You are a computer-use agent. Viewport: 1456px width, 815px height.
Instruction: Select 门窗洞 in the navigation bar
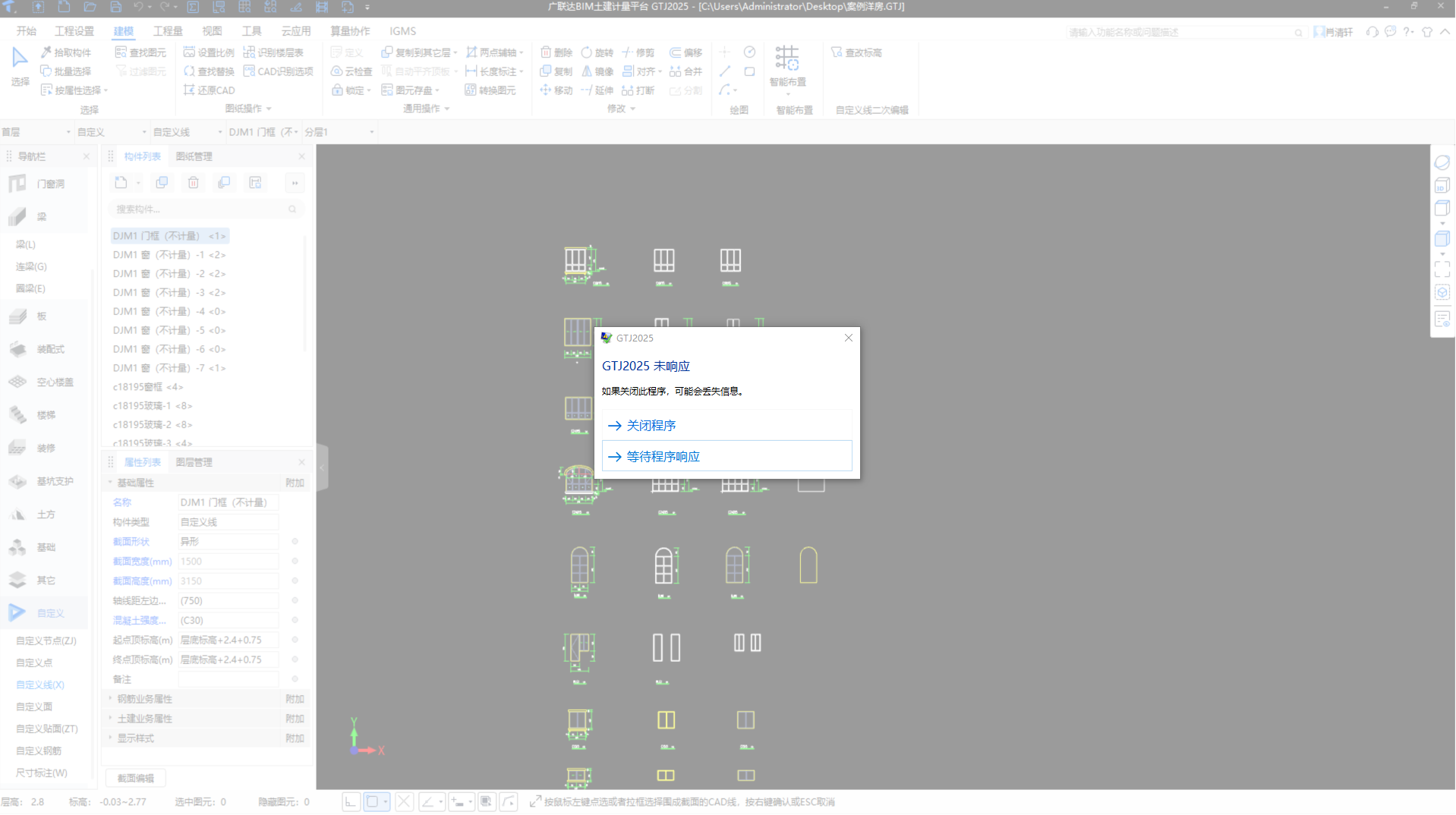(x=44, y=184)
